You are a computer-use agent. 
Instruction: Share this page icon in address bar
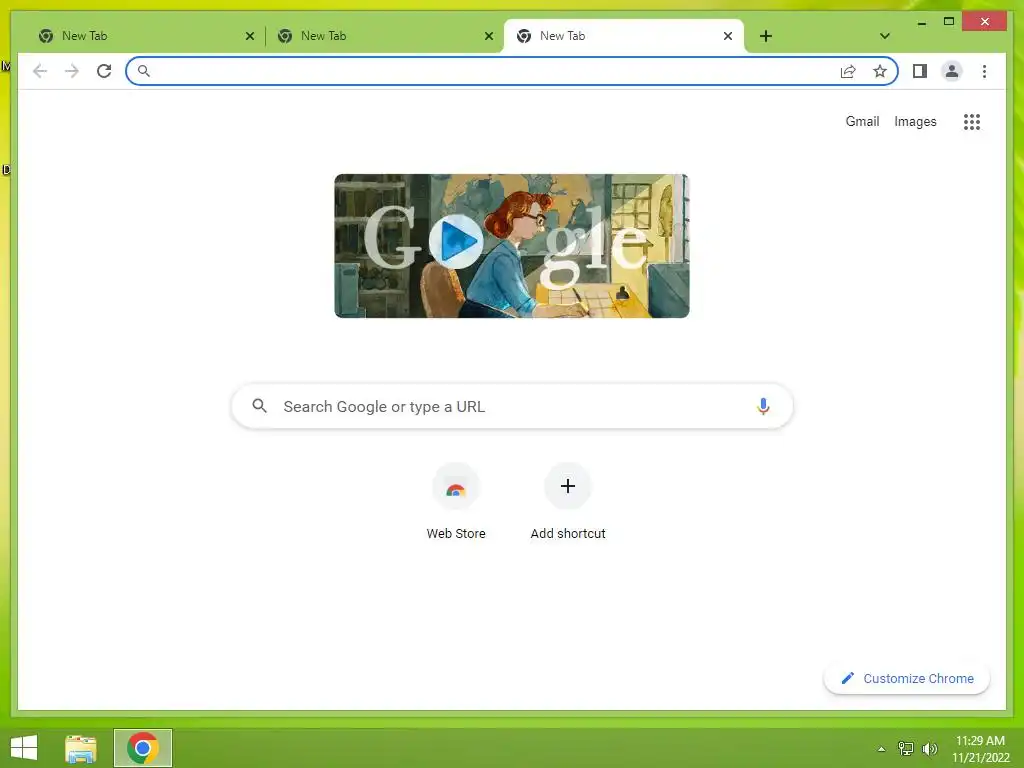click(x=848, y=71)
